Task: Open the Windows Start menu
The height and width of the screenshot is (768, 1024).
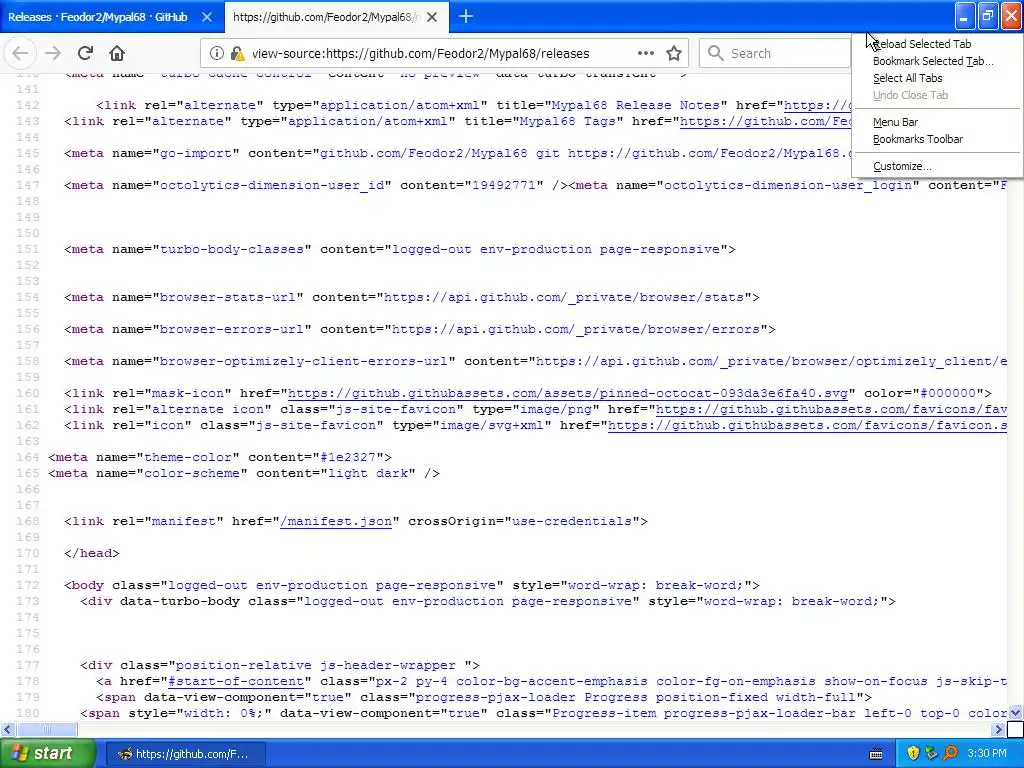Action: point(48,754)
